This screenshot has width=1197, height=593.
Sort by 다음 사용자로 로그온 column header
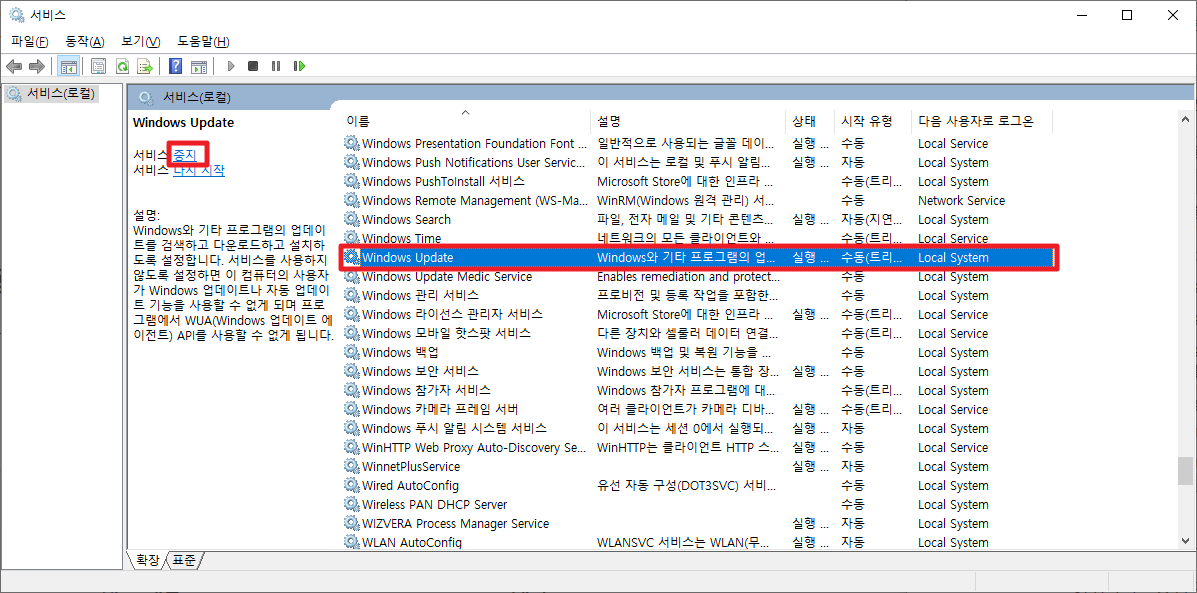click(982, 121)
